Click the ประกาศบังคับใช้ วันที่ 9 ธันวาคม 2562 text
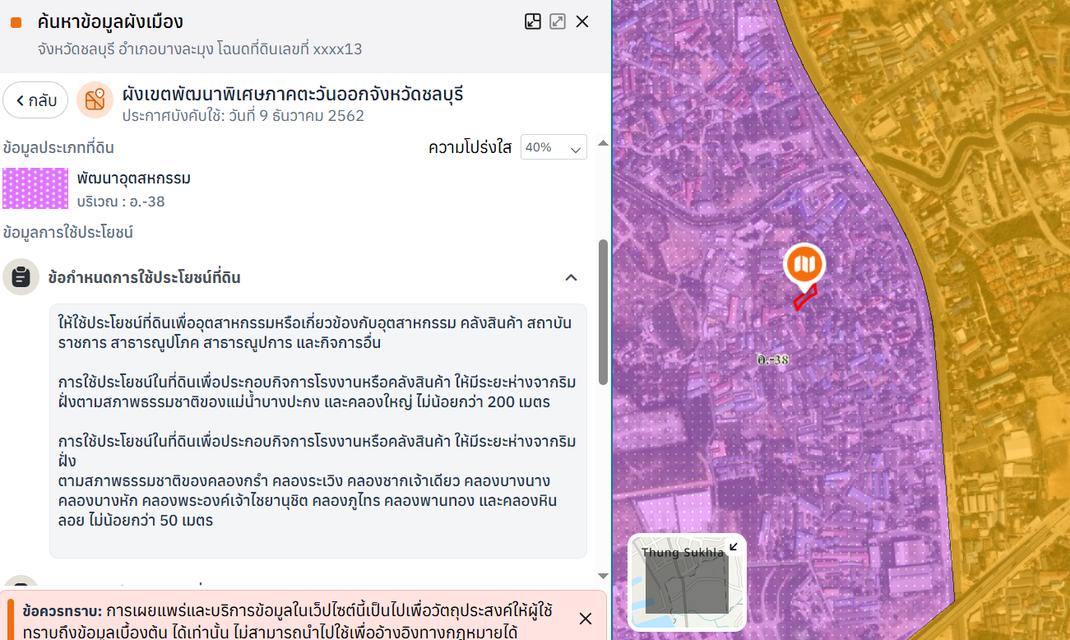The width and height of the screenshot is (1070, 640). 243,116
